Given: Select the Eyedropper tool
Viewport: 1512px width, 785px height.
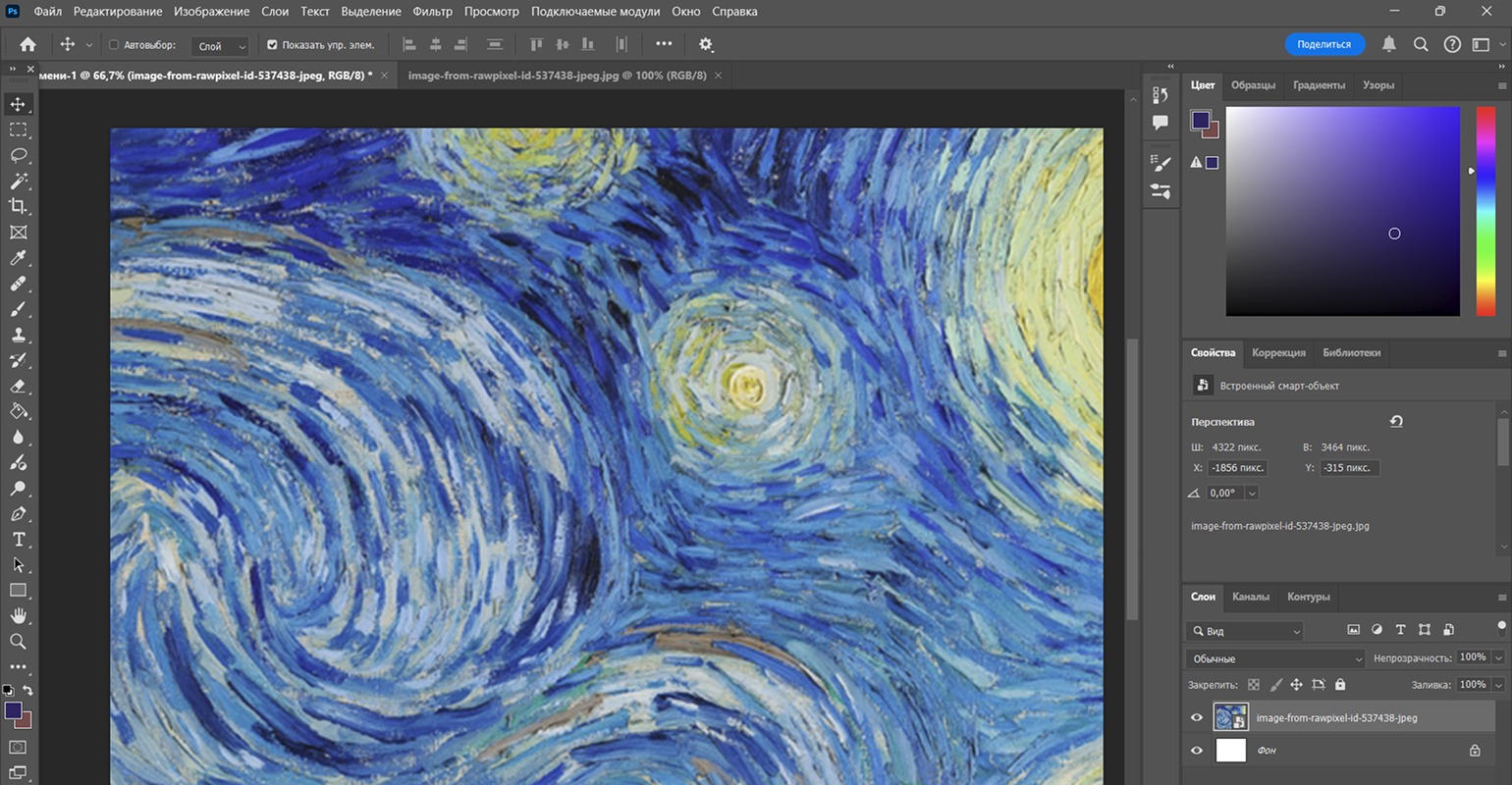Looking at the screenshot, I should click(18, 258).
